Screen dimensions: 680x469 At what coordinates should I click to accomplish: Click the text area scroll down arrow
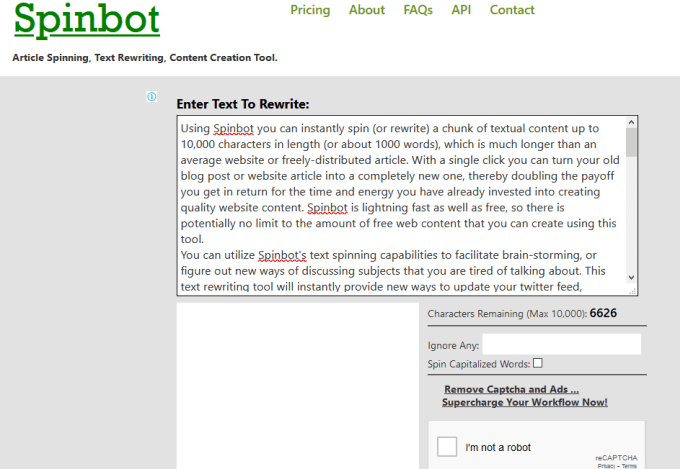click(631, 277)
